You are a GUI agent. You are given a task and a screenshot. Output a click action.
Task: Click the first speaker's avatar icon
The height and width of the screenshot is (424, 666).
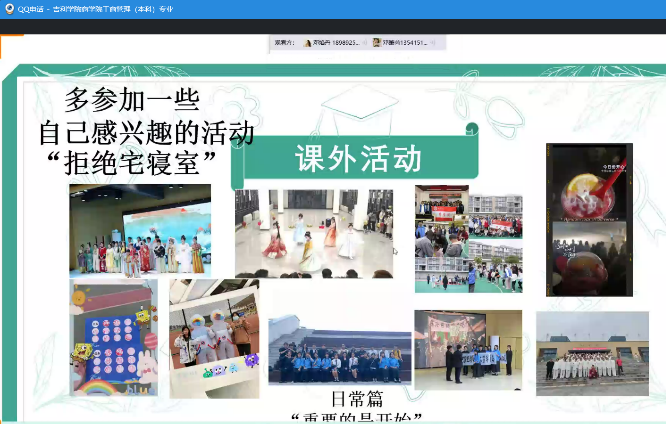(x=308, y=43)
